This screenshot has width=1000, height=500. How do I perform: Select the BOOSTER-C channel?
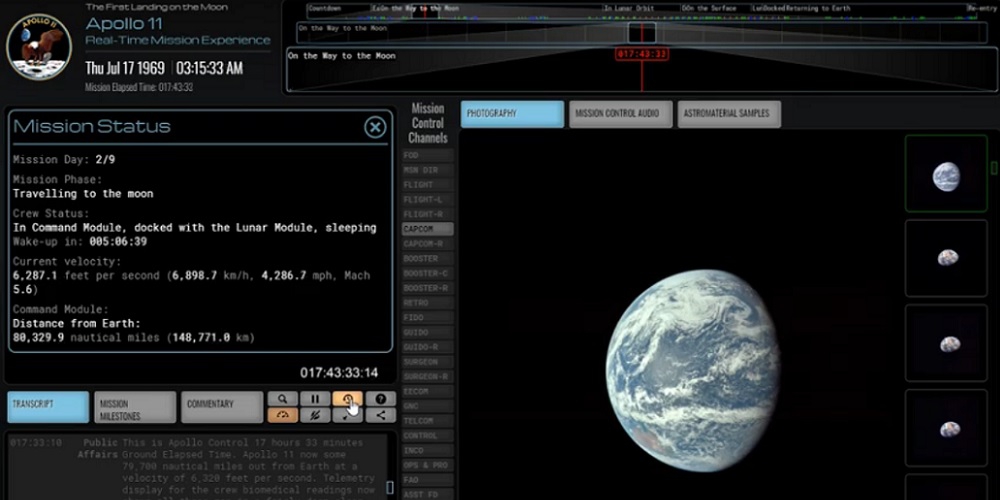428,273
